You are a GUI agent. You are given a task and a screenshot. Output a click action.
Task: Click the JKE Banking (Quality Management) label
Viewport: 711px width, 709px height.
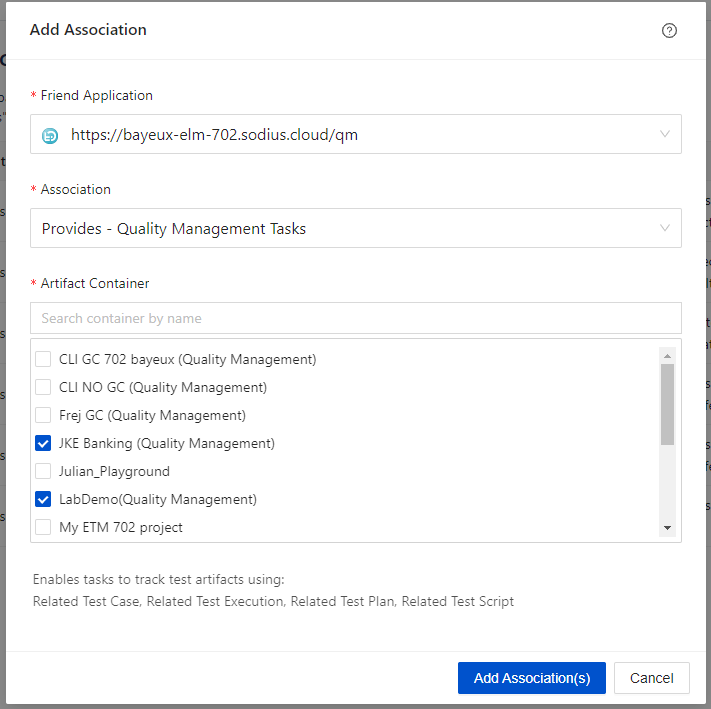click(x=167, y=443)
